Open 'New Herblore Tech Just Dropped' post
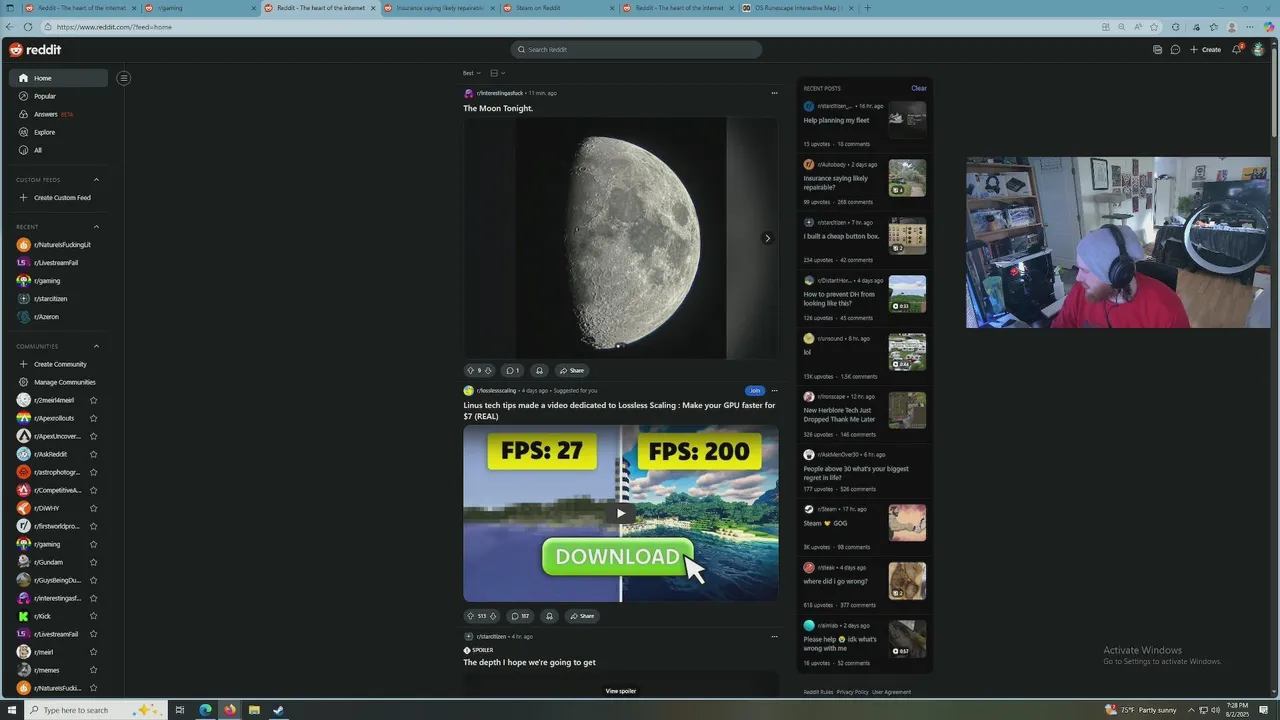 (x=839, y=415)
